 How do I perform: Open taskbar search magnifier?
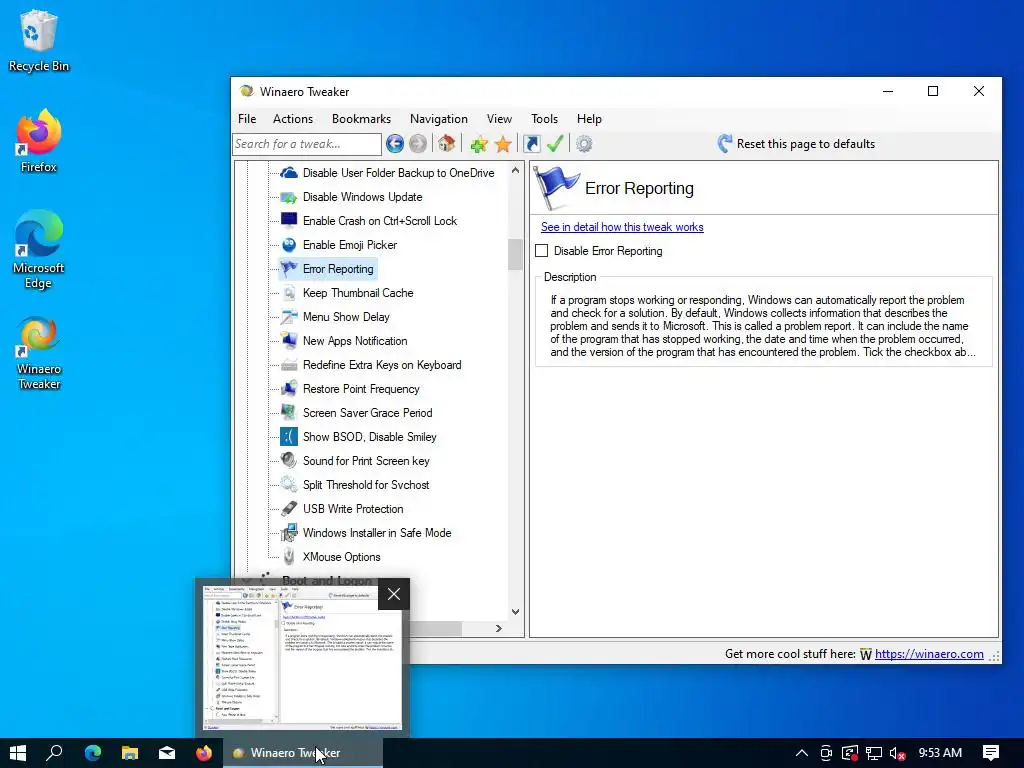click(x=55, y=753)
